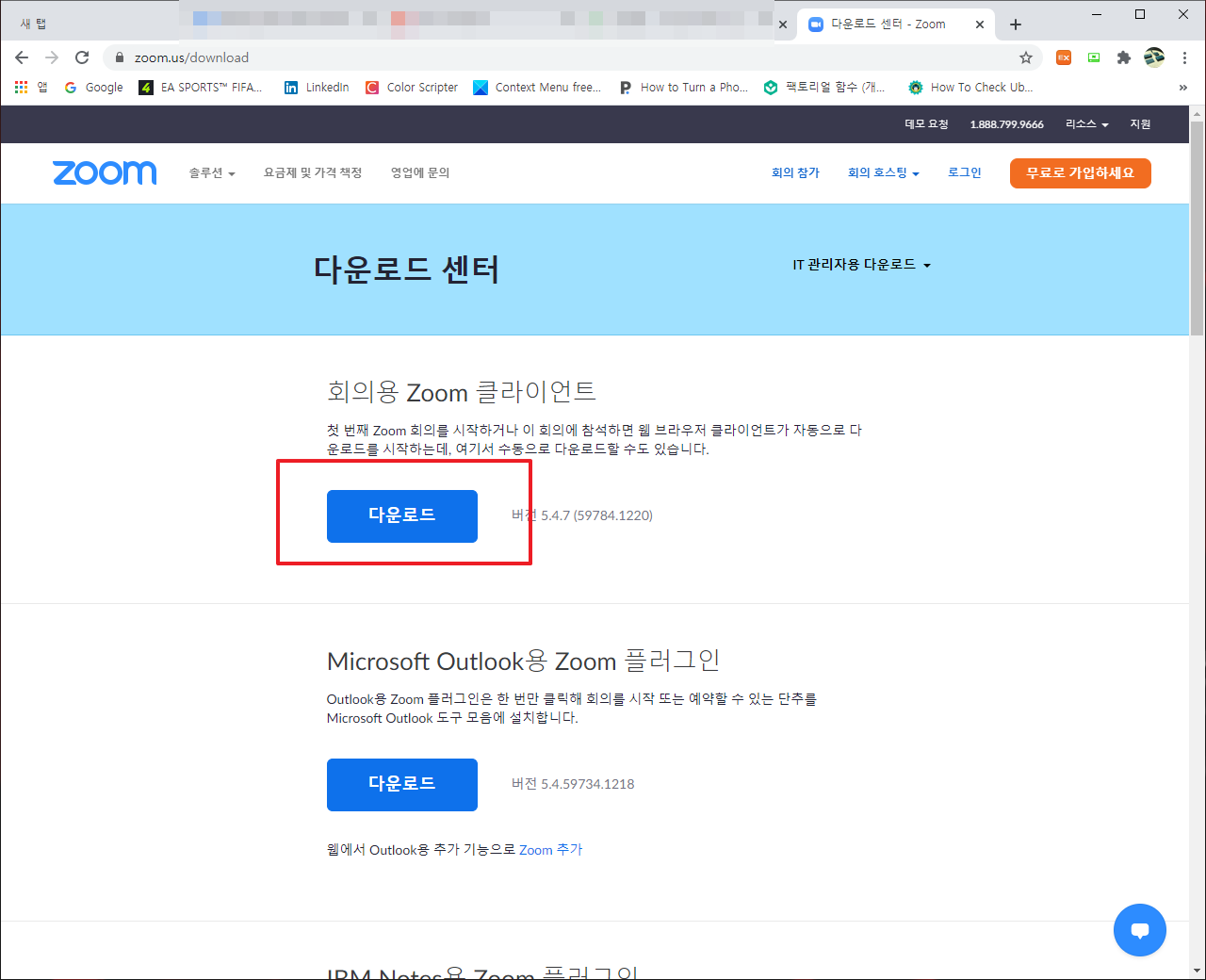Download the 회의용 Zoom 클라이언트
1206x980 pixels.
tap(402, 516)
